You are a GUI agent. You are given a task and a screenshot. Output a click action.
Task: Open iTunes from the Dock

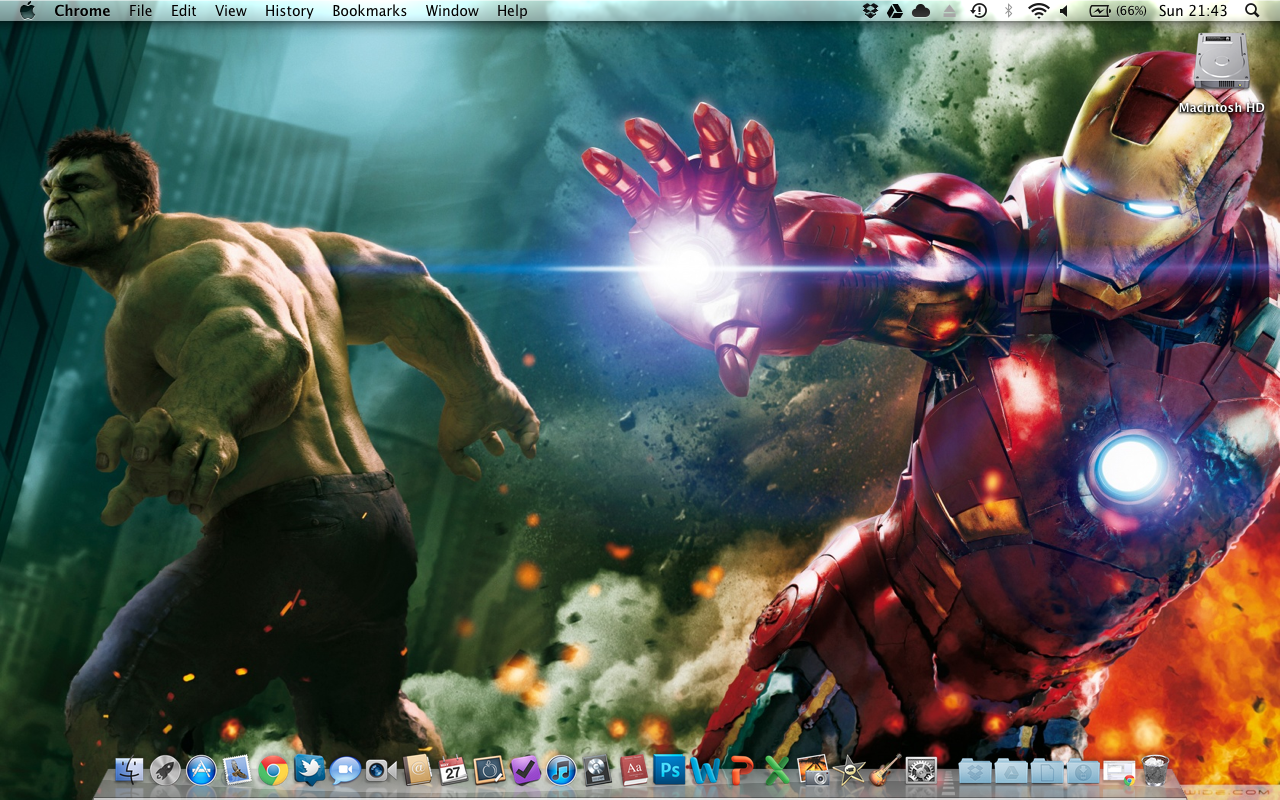click(x=561, y=770)
